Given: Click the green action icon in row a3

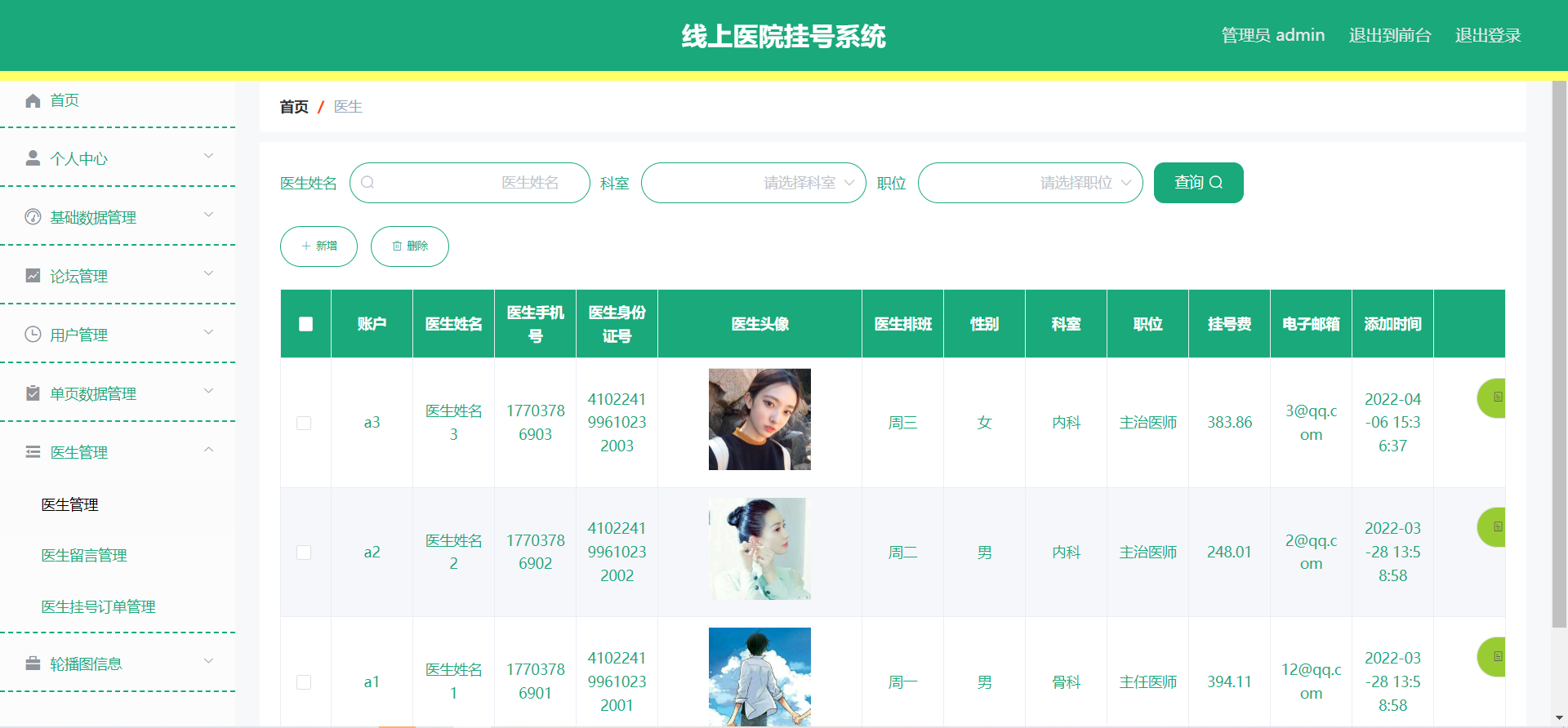Looking at the screenshot, I should point(1491,397).
